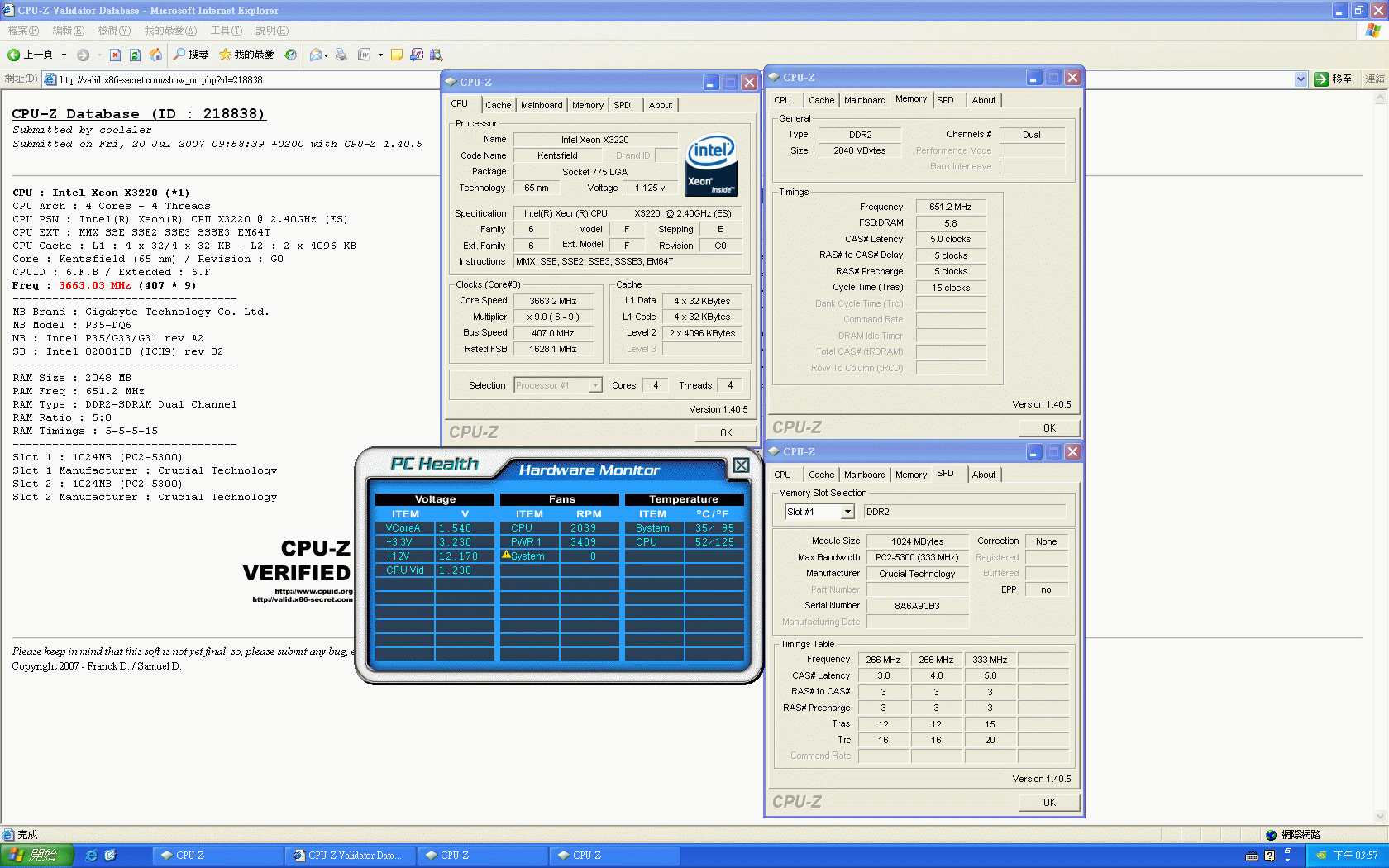Click the Intel Xeon inside logo
Viewport: 1389px width, 868px height.
pos(711,165)
